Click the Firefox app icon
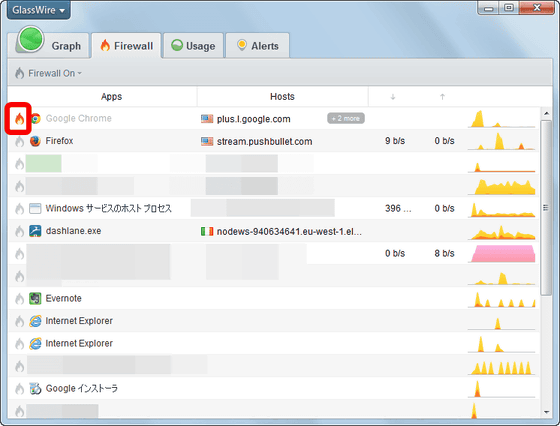The height and width of the screenshot is (426, 560). [35, 141]
